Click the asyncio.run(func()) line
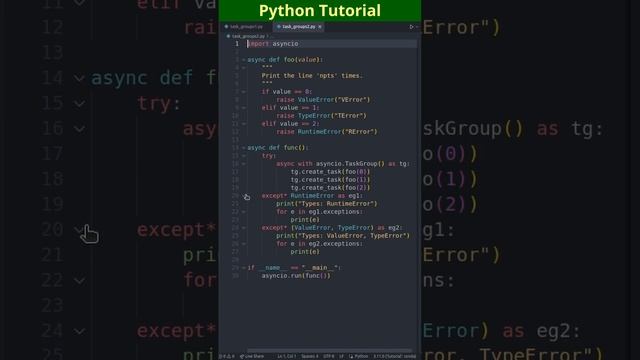This screenshot has width=640, height=360. (296, 276)
